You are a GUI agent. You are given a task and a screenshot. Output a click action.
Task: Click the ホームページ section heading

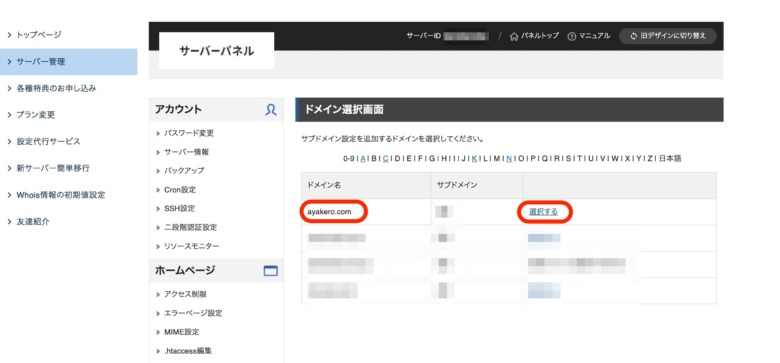tap(185, 271)
